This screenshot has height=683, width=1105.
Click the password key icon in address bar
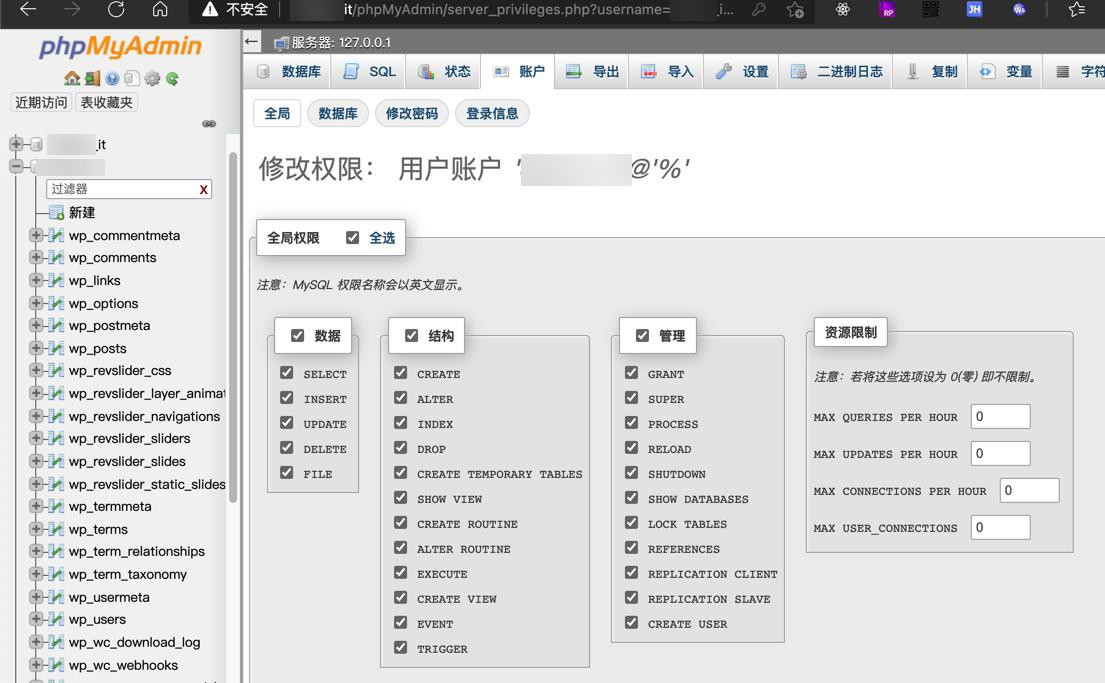[759, 9]
